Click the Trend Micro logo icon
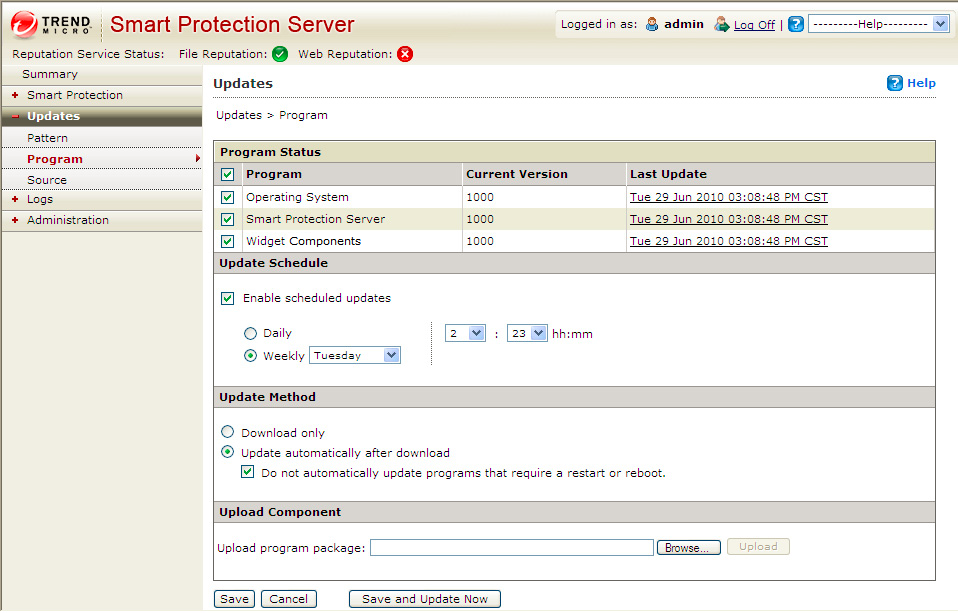The image size is (958, 613). (x=24, y=24)
